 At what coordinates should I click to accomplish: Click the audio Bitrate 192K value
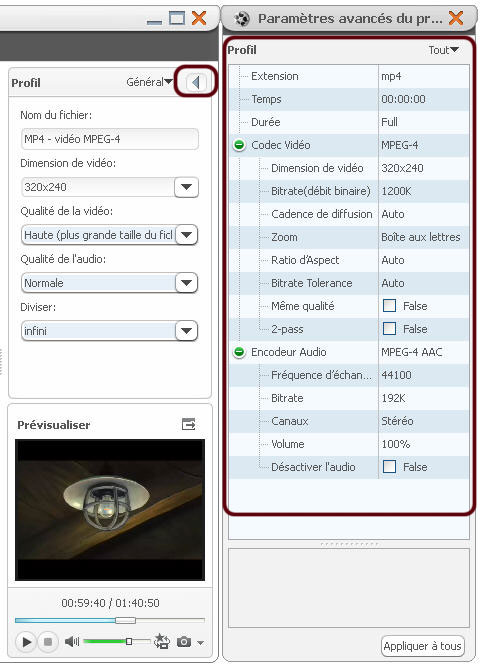pos(393,398)
